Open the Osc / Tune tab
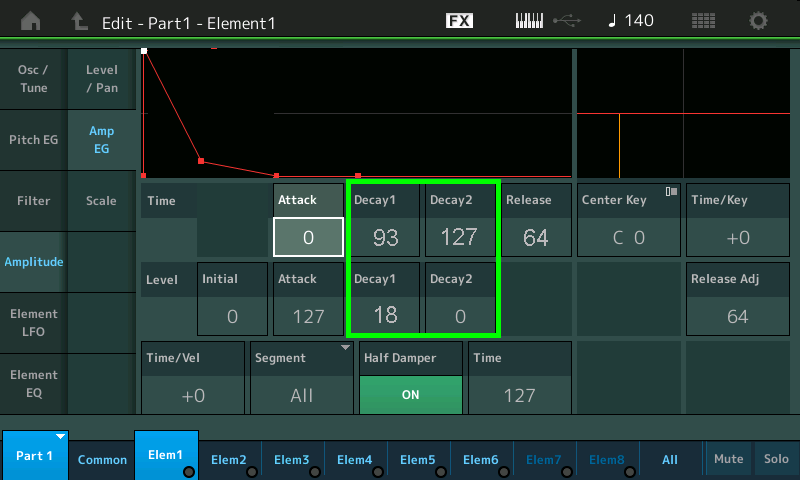800x480 pixels. click(x=34, y=79)
